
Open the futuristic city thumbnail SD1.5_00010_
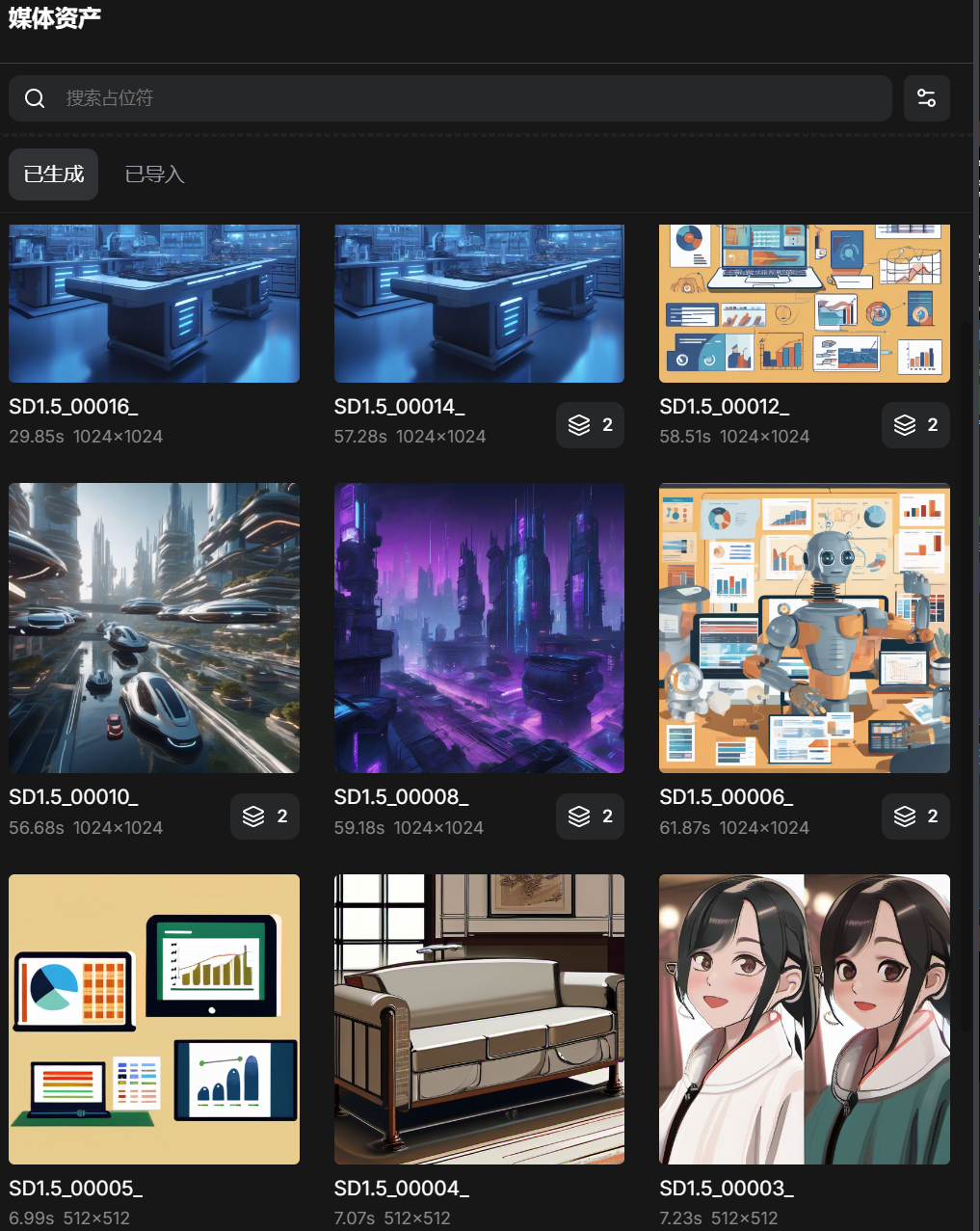154,628
